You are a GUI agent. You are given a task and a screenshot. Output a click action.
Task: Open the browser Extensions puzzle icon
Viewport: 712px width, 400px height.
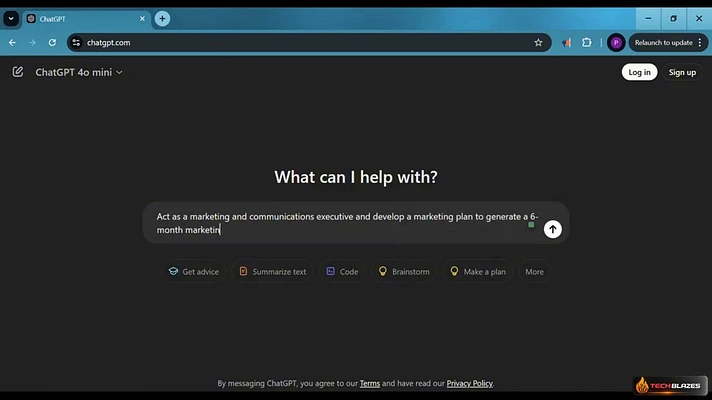point(587,43)
